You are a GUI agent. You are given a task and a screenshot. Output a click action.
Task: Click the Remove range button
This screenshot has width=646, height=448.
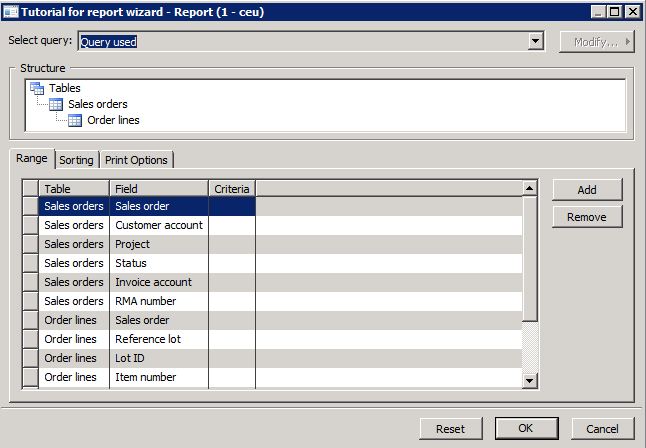point(587,217)
